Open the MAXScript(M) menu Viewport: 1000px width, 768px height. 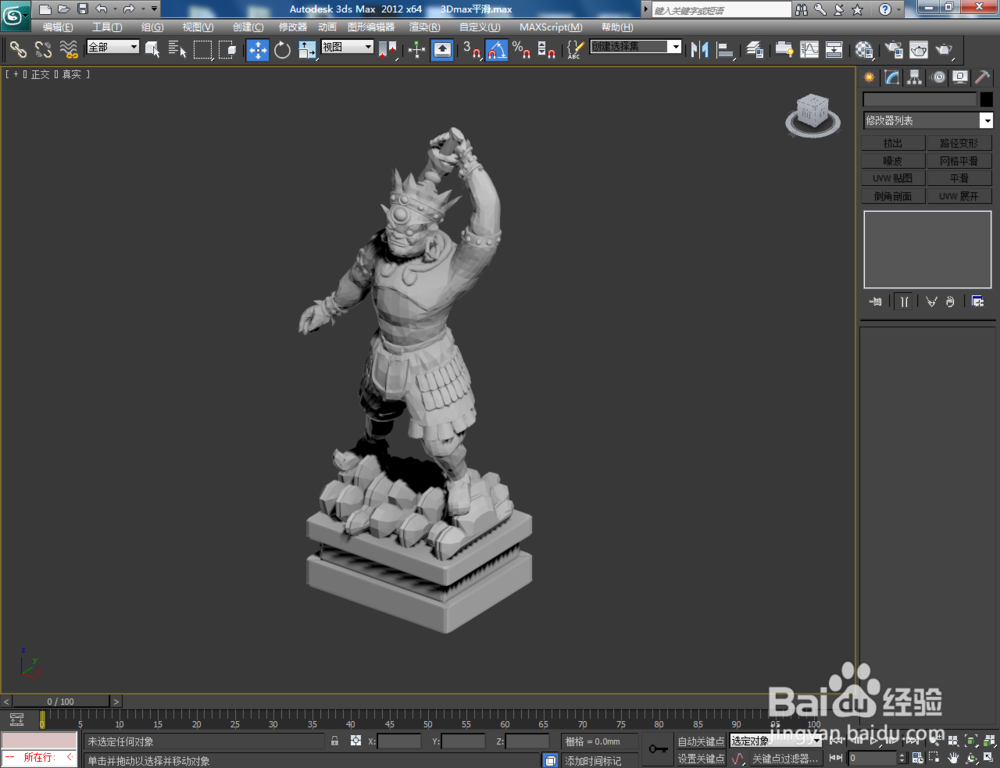pos(550,27)
